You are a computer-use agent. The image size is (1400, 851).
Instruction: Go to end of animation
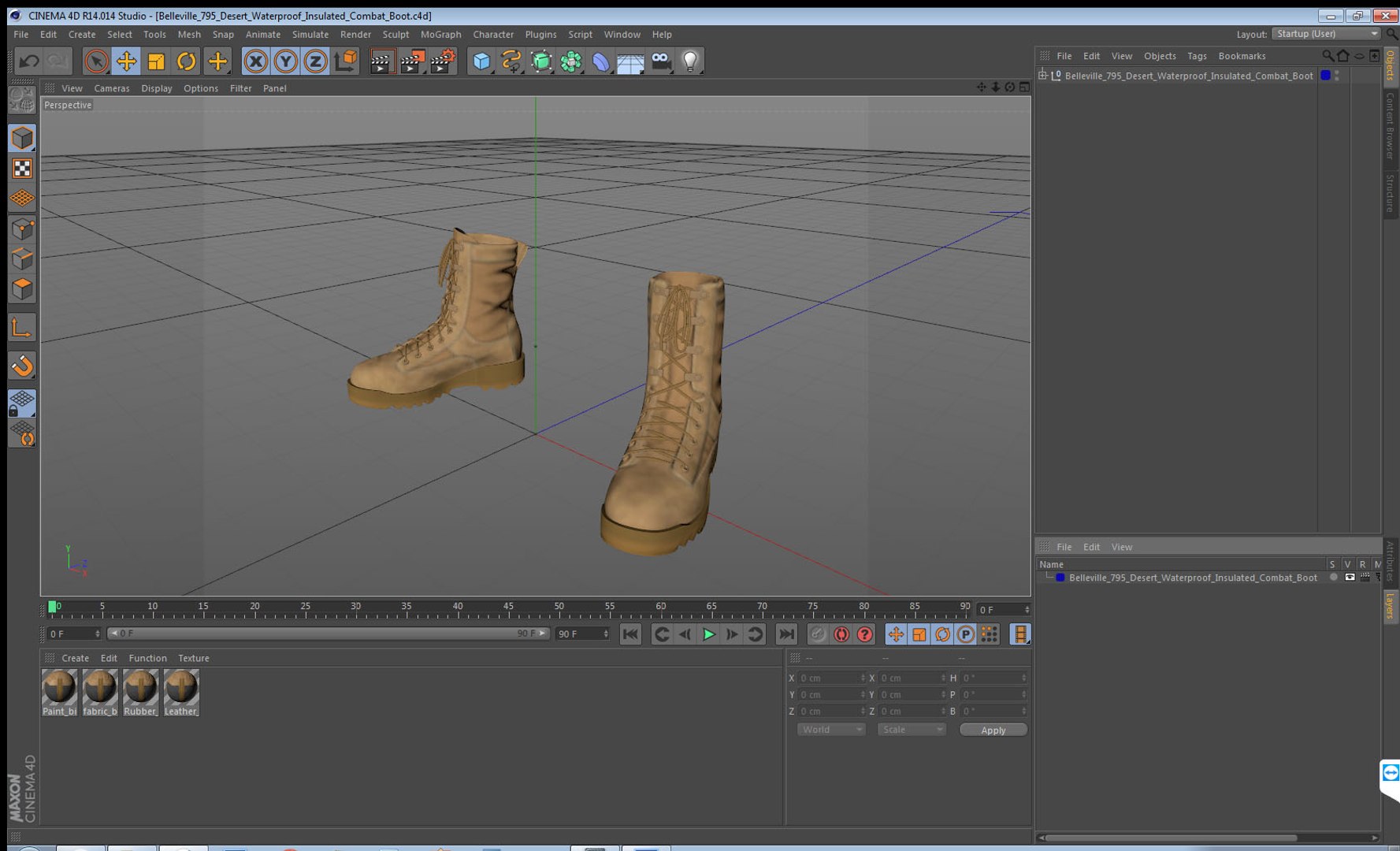(786, 634)
